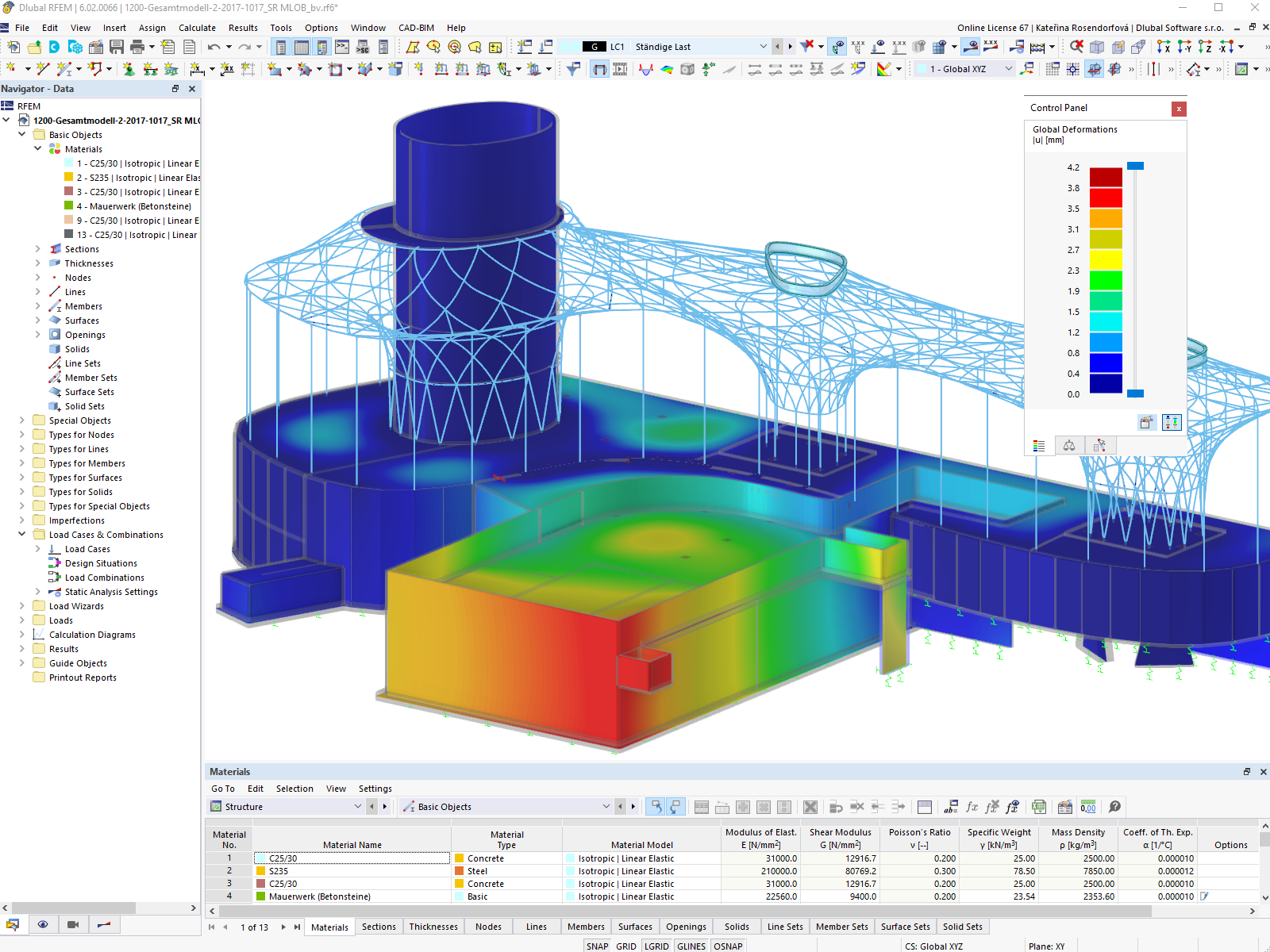The height and width of the screenshot is (952, 1270).
Task: Open the New Model icon in the toolbar
Action: pyautogui.click(x=13, y=46)
